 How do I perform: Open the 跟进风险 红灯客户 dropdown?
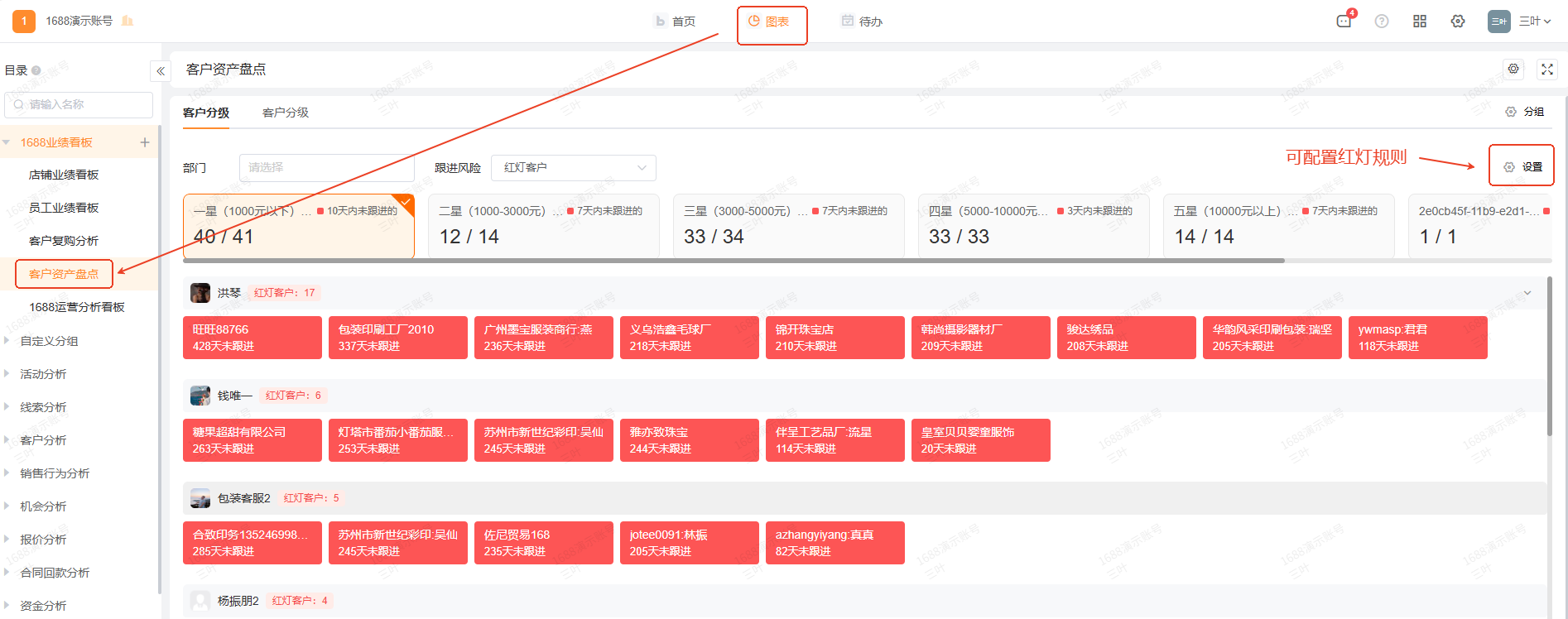(574, 167)
